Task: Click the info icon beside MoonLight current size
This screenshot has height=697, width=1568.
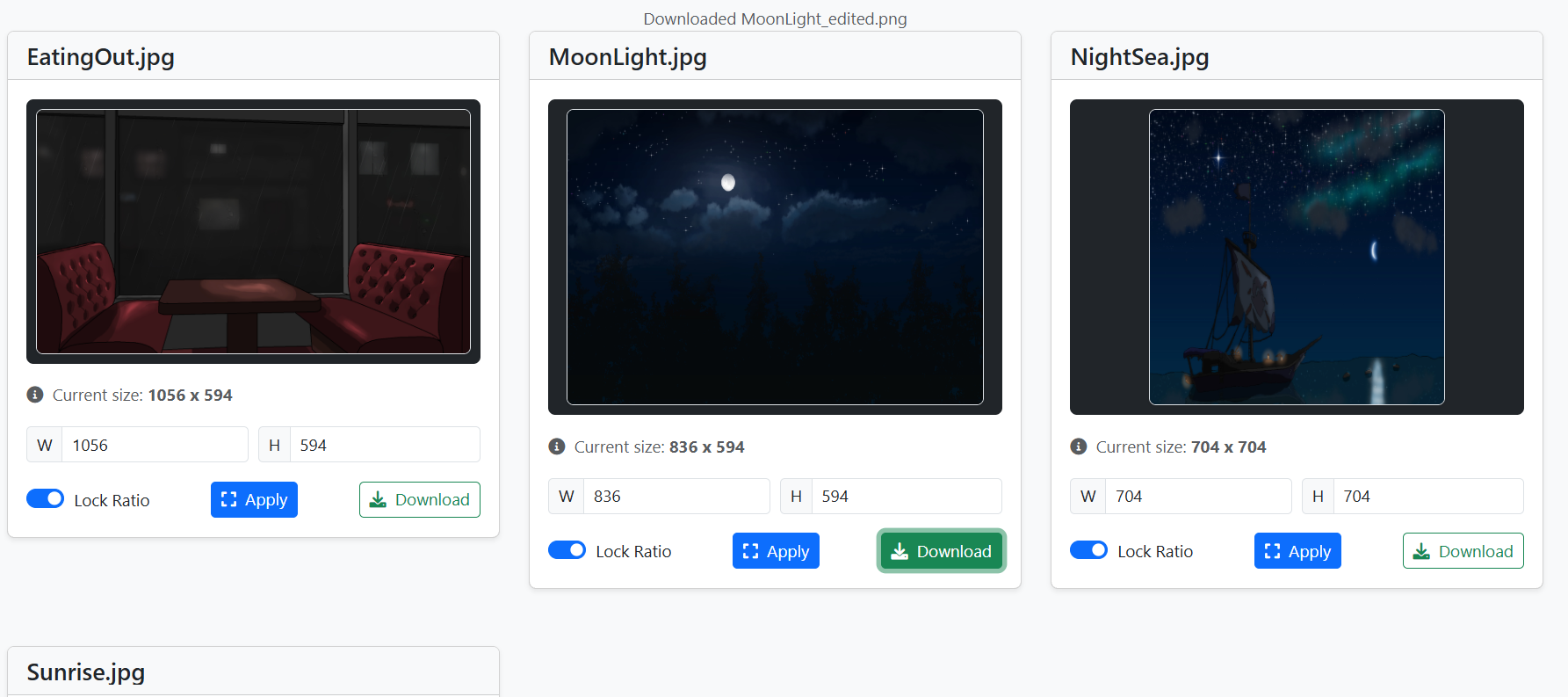Action: tap(557, 447)
